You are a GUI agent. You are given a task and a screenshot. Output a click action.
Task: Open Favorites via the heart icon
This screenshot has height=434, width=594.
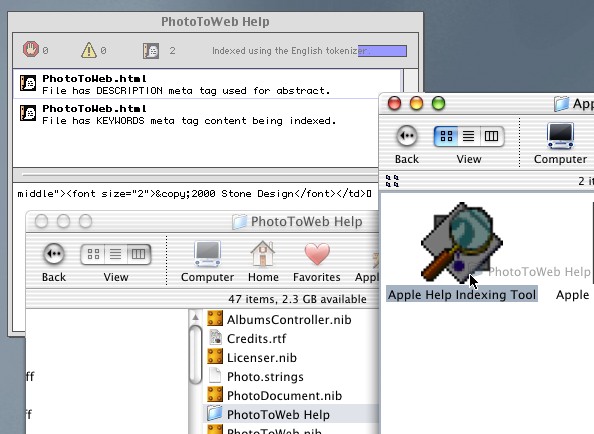tap(317, 262)
